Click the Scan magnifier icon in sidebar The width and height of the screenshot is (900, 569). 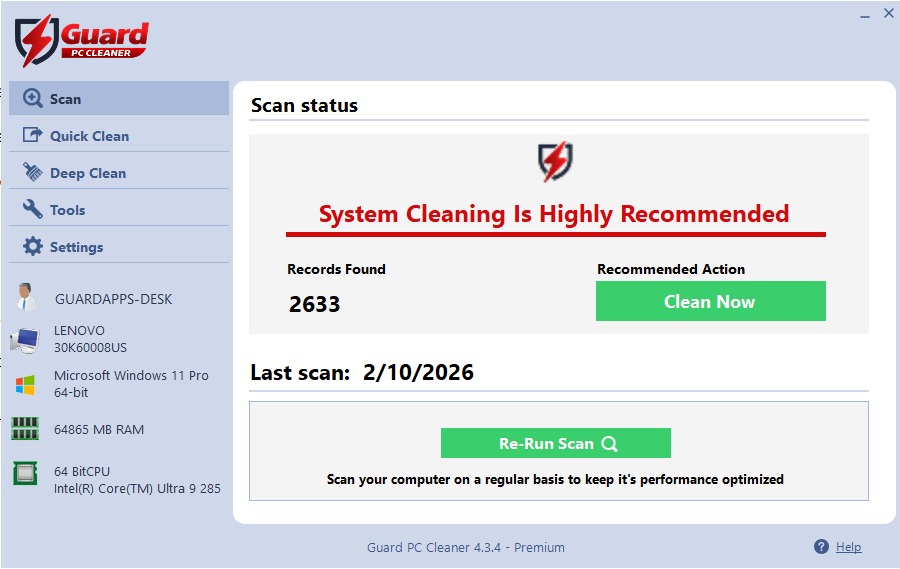pyautogui.click(x=33, y=99)
